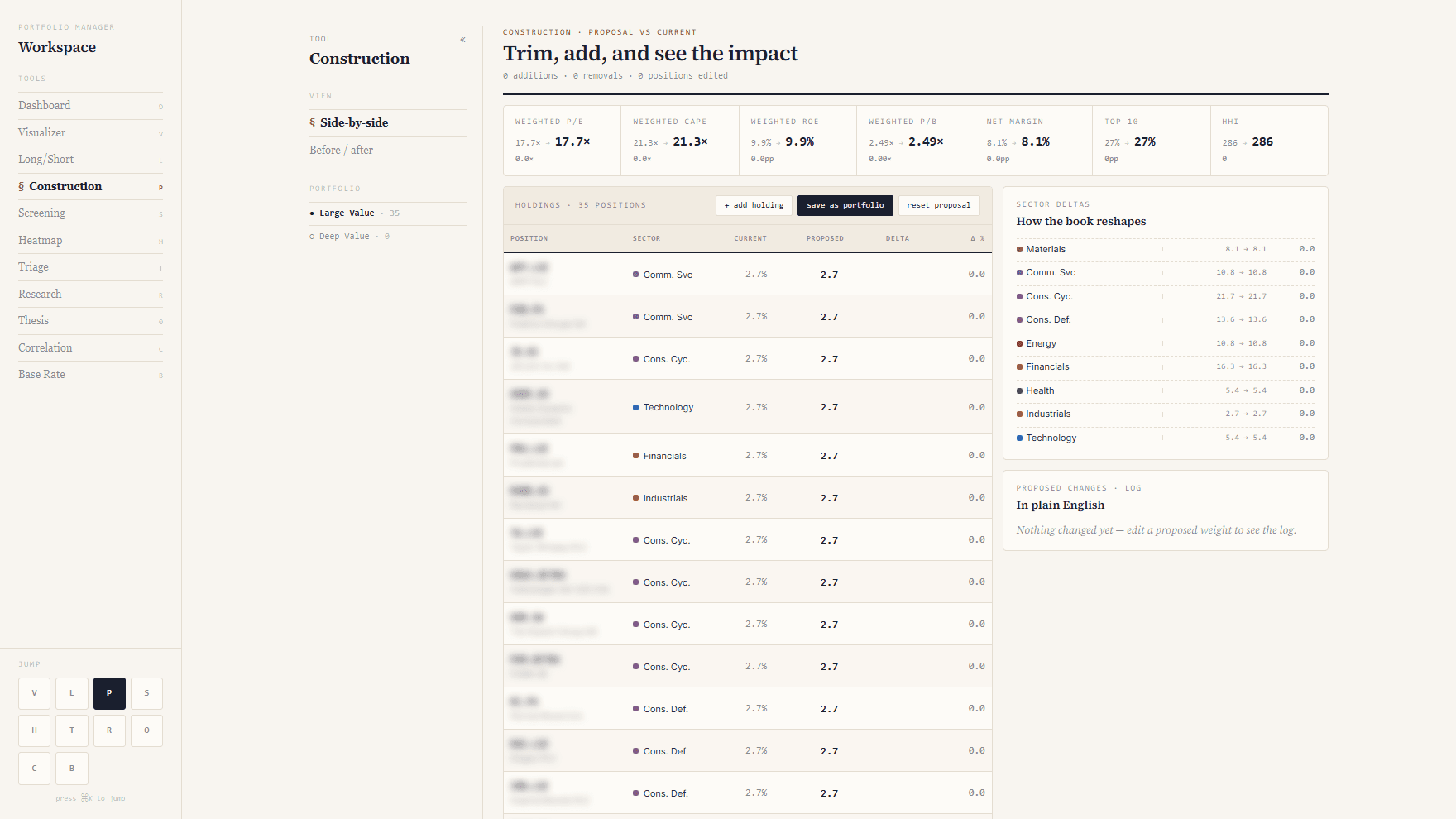This screenshot has height=819, width=1456.
Task: Click the Net Margin metric card
Action: 1033,141
